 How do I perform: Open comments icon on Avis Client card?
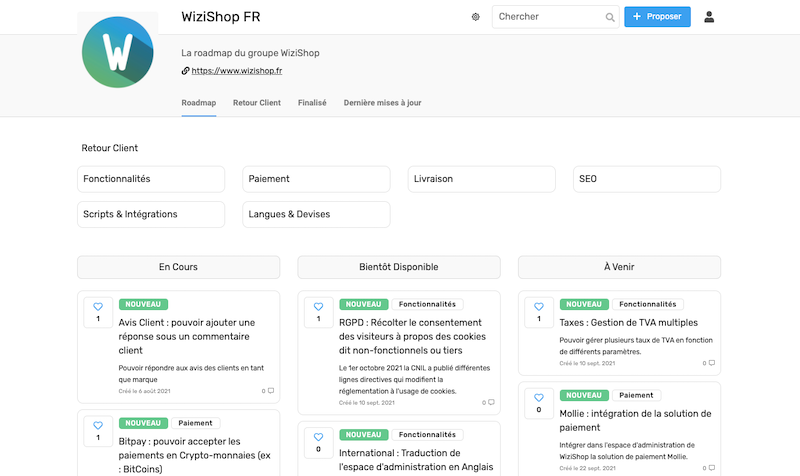click(x=271, y=391)
